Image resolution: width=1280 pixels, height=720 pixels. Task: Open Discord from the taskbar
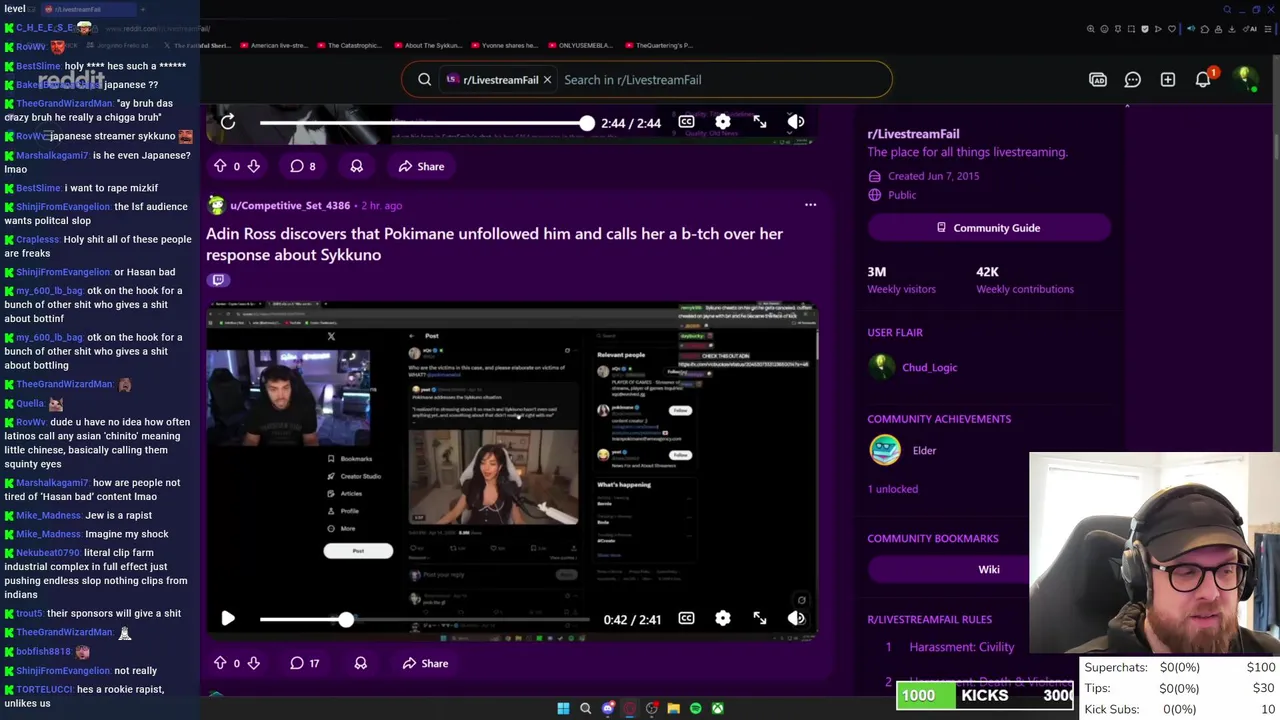click(607, 708)
